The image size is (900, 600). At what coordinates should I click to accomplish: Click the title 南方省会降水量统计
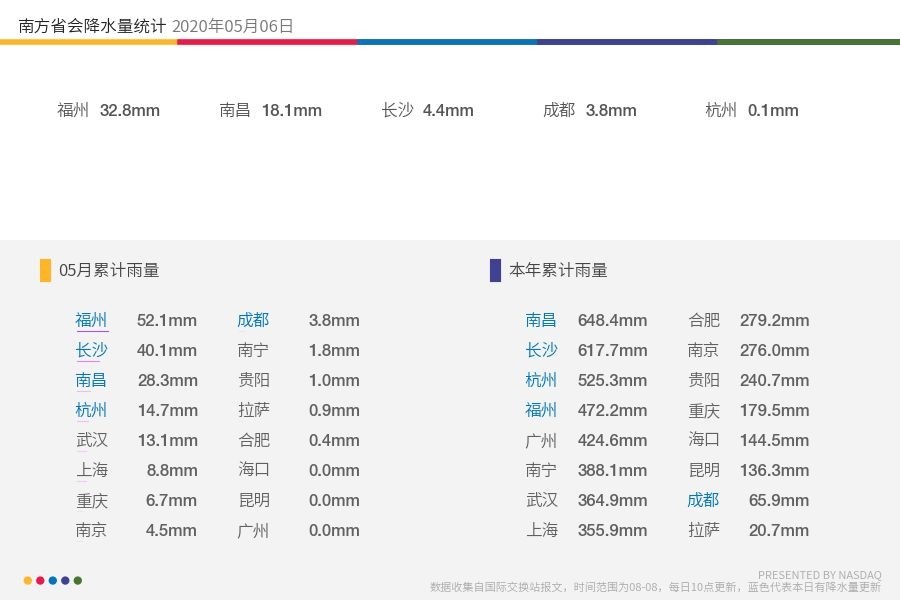coord(92,26)
